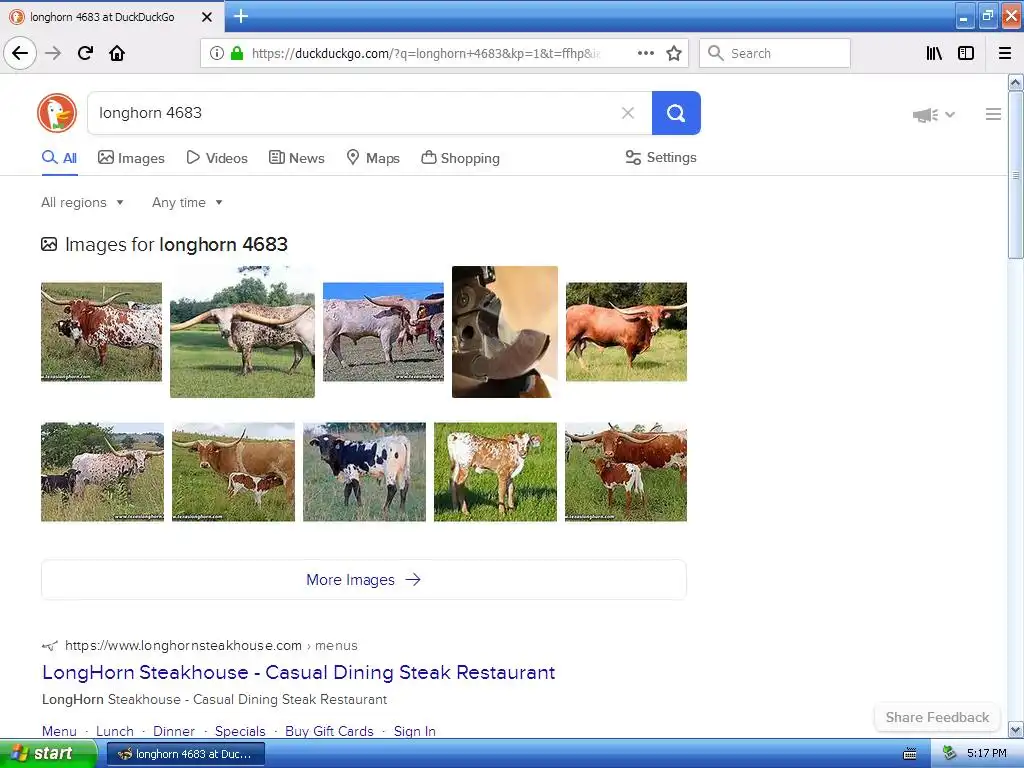Select the All results tab
Viewport: 1024px width, 768px height.
[59, 158]
